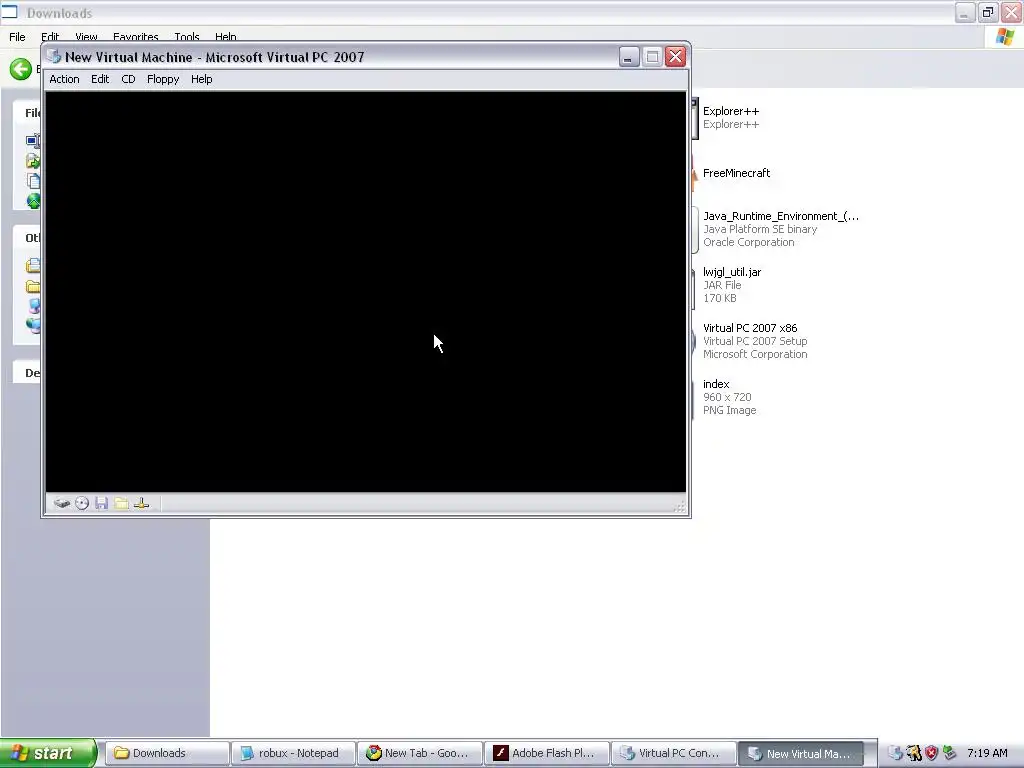Click the Windows flag logo in Downloads window
Viewport: 1024px width, 768px height.
coord(1005,37)
